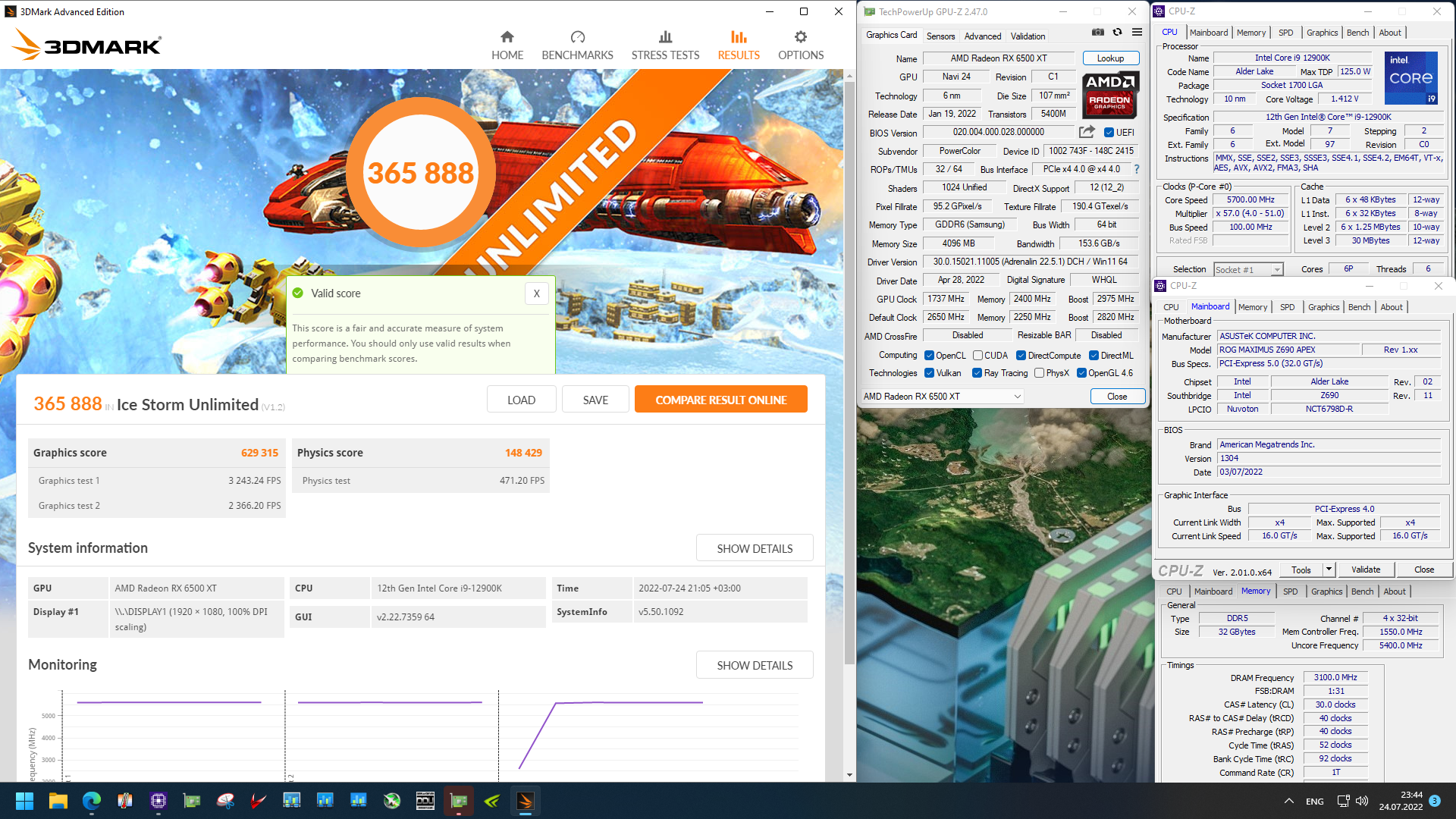Open the ENG language tray indicator

click(1315, 802)
